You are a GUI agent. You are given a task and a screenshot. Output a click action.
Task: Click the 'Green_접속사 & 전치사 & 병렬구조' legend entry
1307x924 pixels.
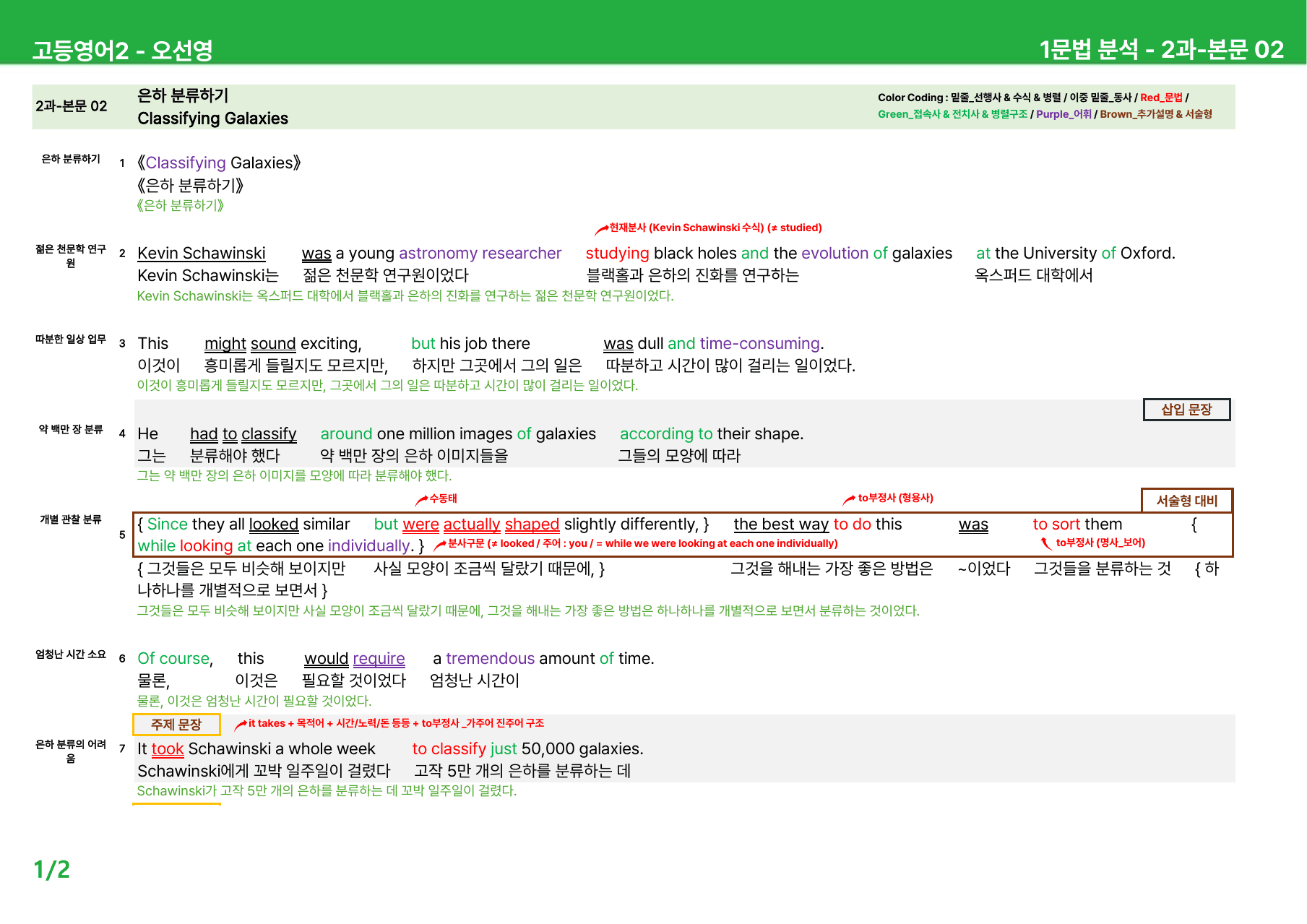click(x=952, y=114)
